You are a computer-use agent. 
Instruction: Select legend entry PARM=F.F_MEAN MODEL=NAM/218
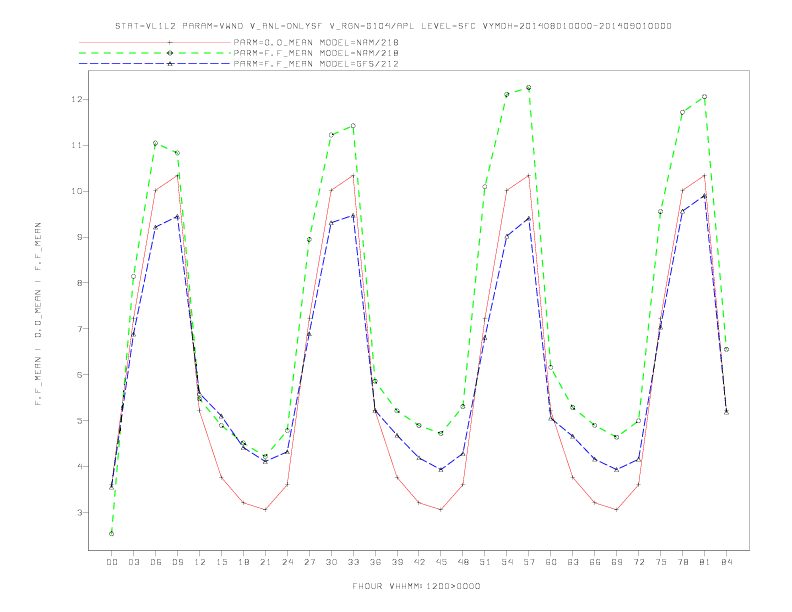(316, 53)
